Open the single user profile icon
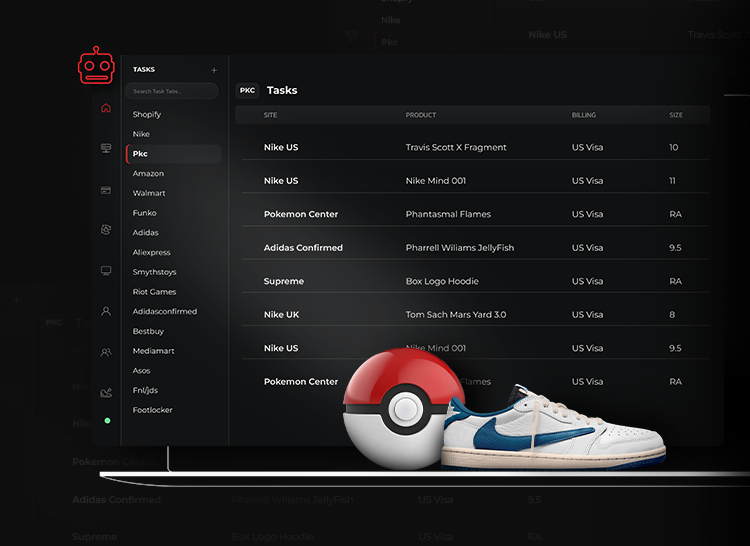The image size is (750, 546). point(106,312)
